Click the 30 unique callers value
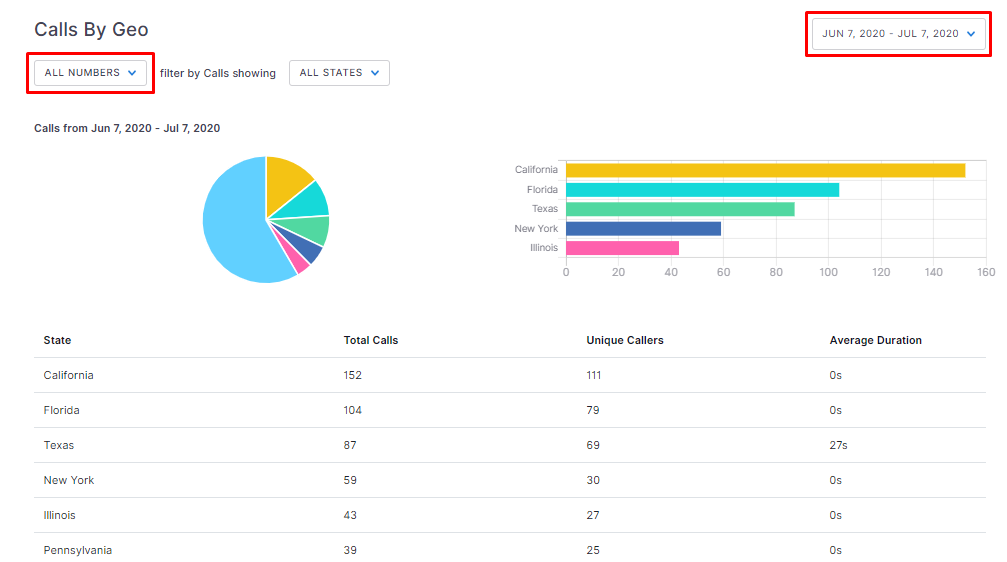The image size is (1007, 562). 593,480
